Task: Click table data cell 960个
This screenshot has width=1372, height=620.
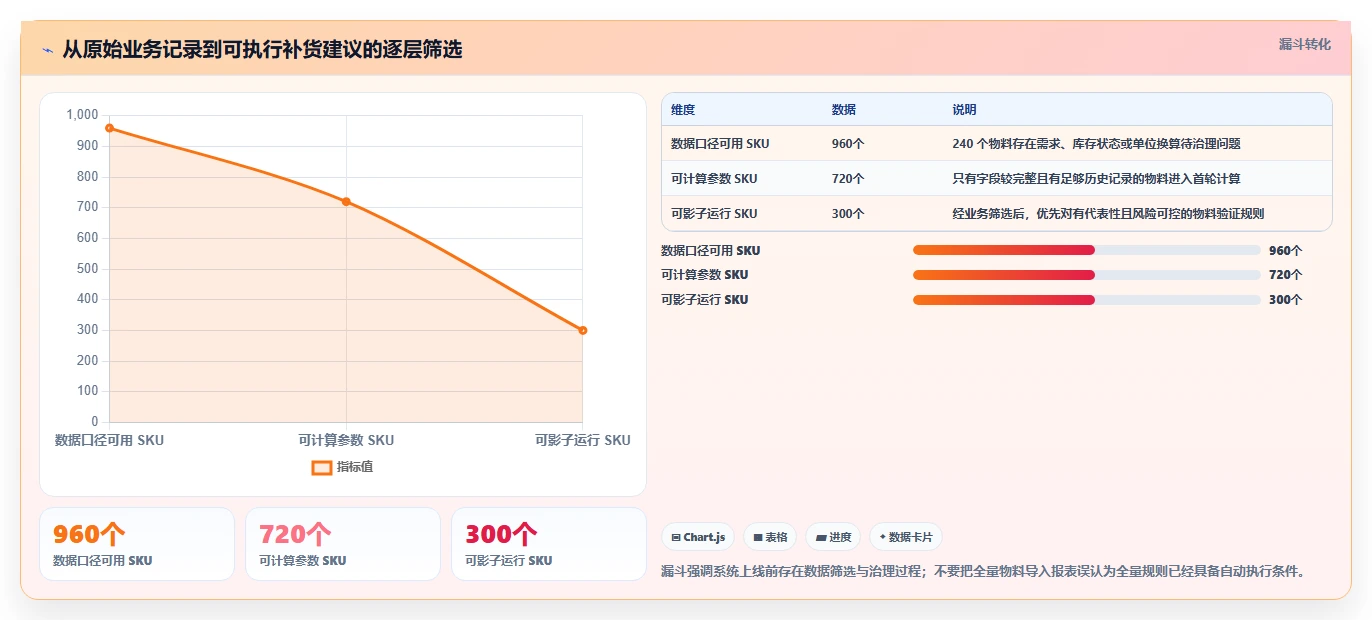Action: [848, 144]
